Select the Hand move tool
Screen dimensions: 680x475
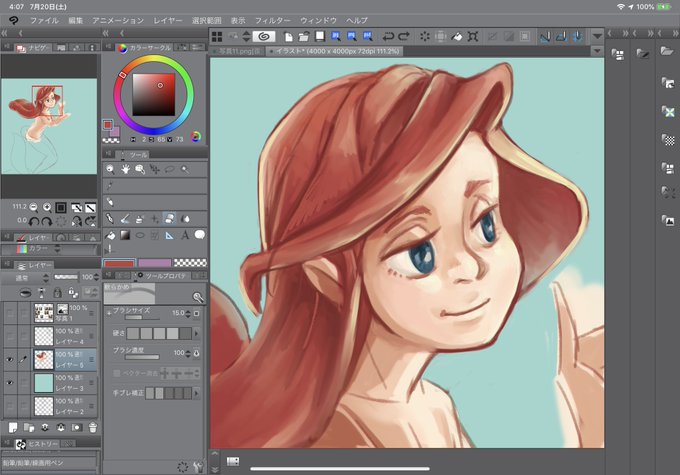(x=125, y=169)
